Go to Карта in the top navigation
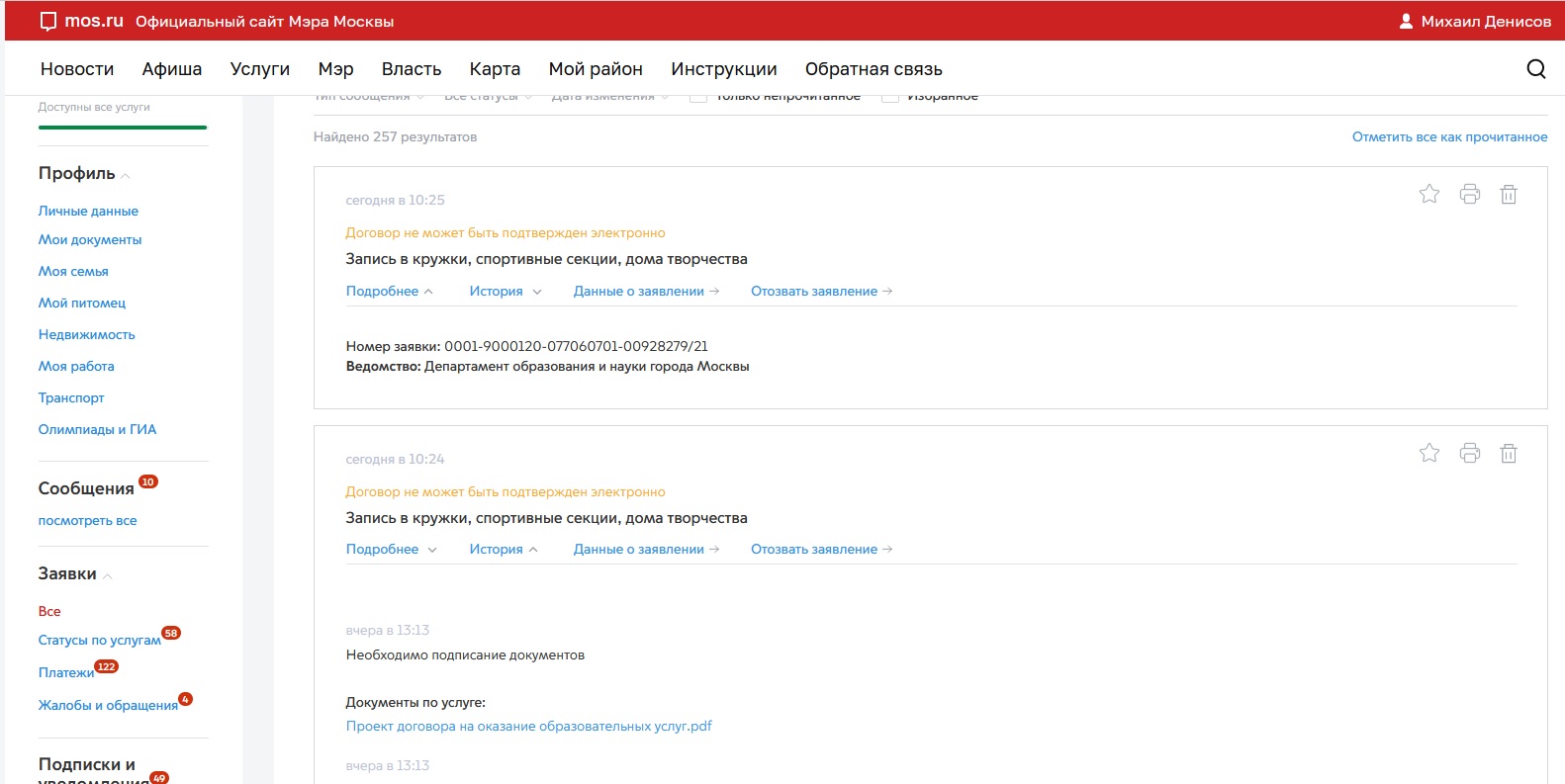 pos(495,69)
